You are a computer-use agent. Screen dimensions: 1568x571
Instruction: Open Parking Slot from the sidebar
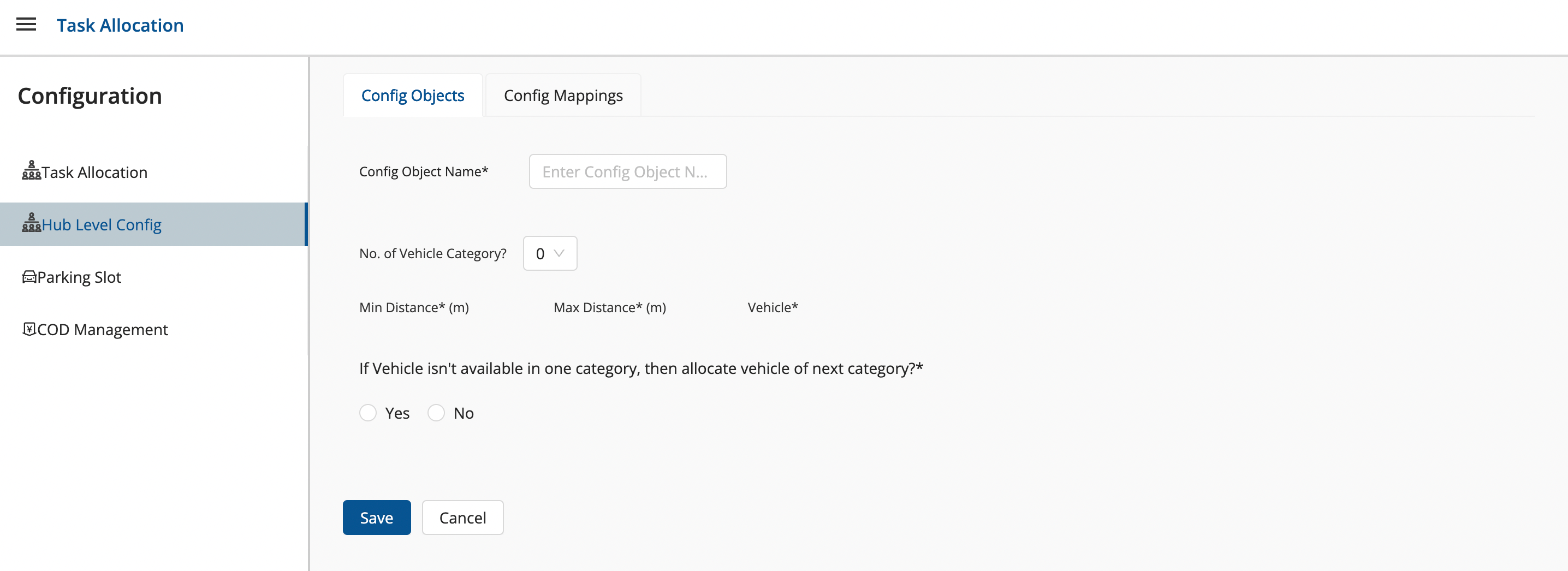[79, 278]
